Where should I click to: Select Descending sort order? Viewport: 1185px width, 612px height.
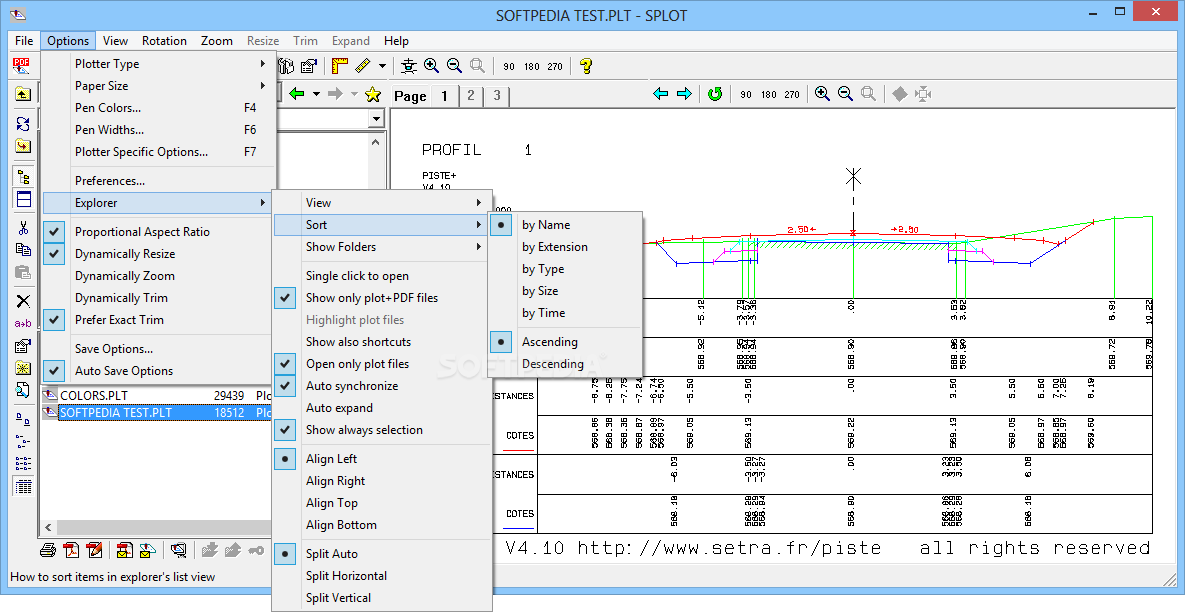coord(565,363)
